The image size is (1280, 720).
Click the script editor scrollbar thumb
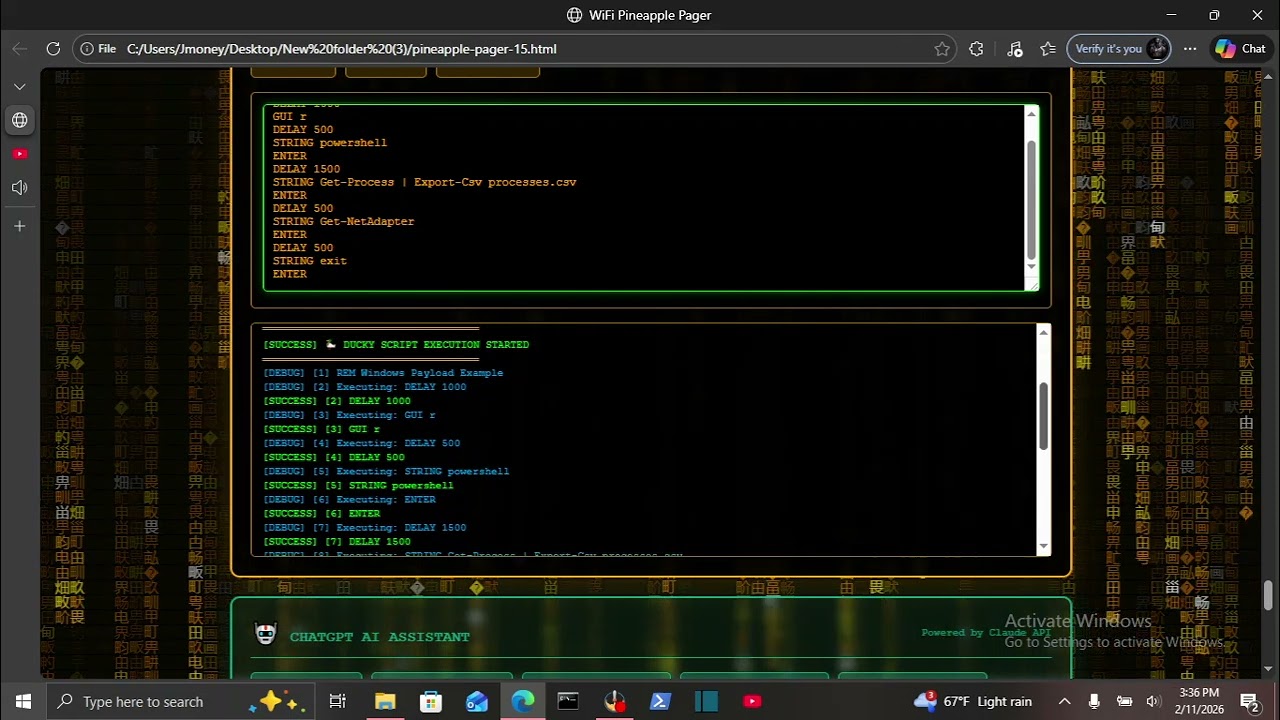click(x=1032, y=199)
